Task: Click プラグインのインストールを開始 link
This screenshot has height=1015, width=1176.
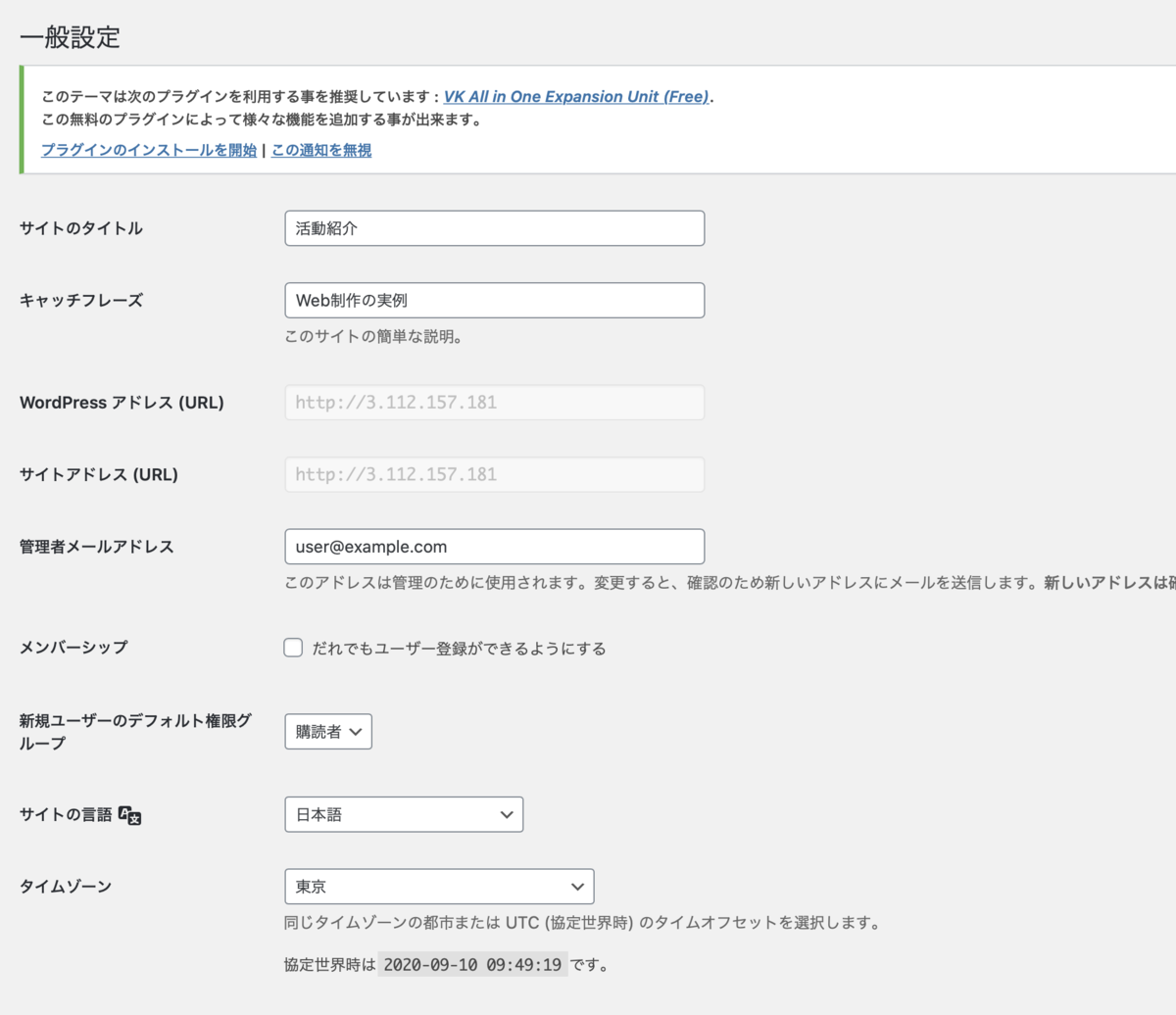Action: pyautogui.click(x=147, y=150)
